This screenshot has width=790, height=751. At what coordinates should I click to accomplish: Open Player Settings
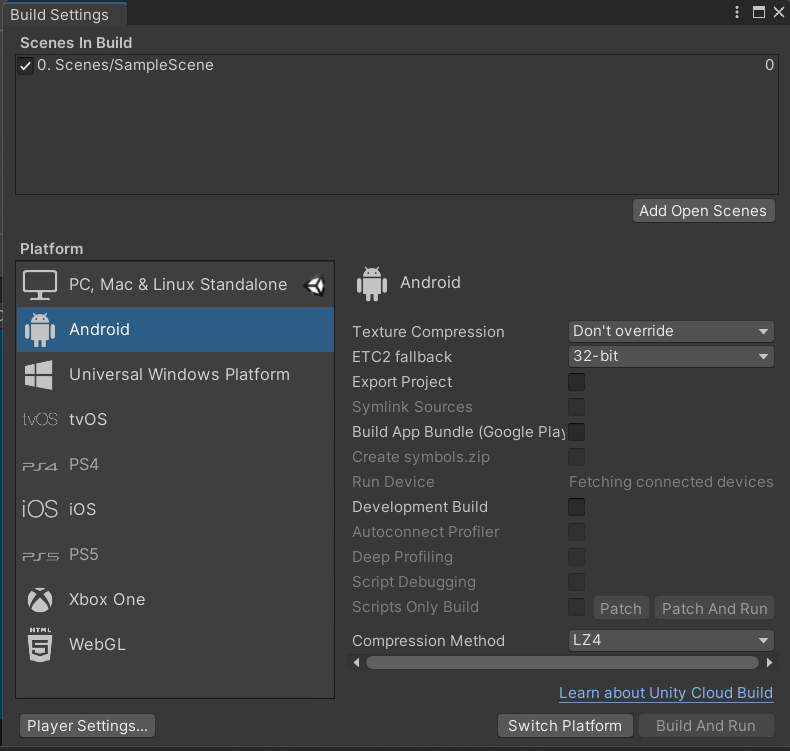click(x=88, y=726)
